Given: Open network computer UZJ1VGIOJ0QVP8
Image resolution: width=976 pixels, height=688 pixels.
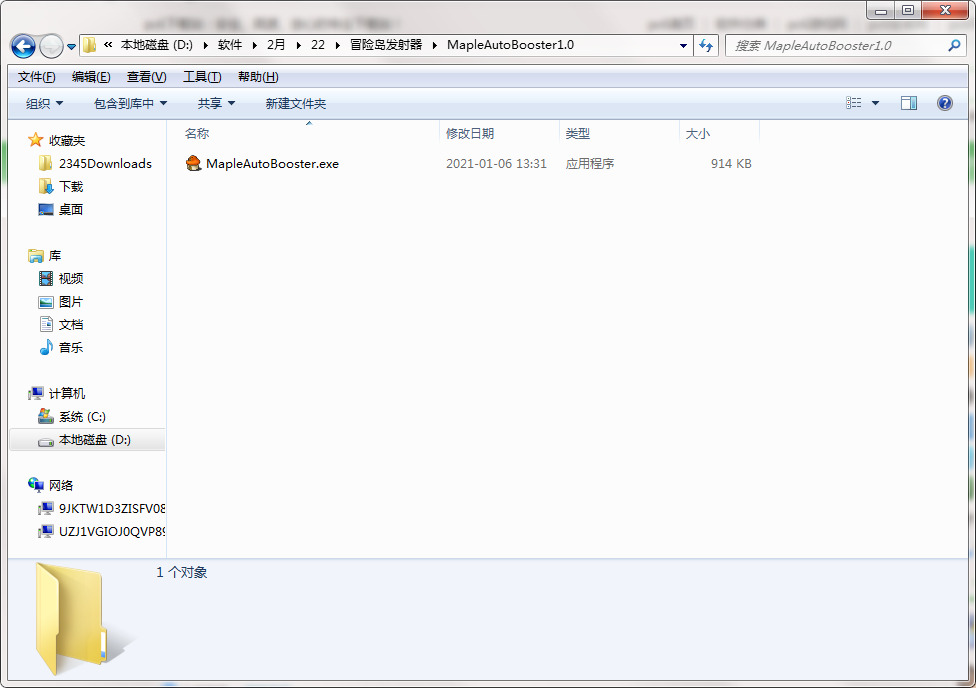Looking at the screenshot, I should pyautogui.click(x=112, y=532).
